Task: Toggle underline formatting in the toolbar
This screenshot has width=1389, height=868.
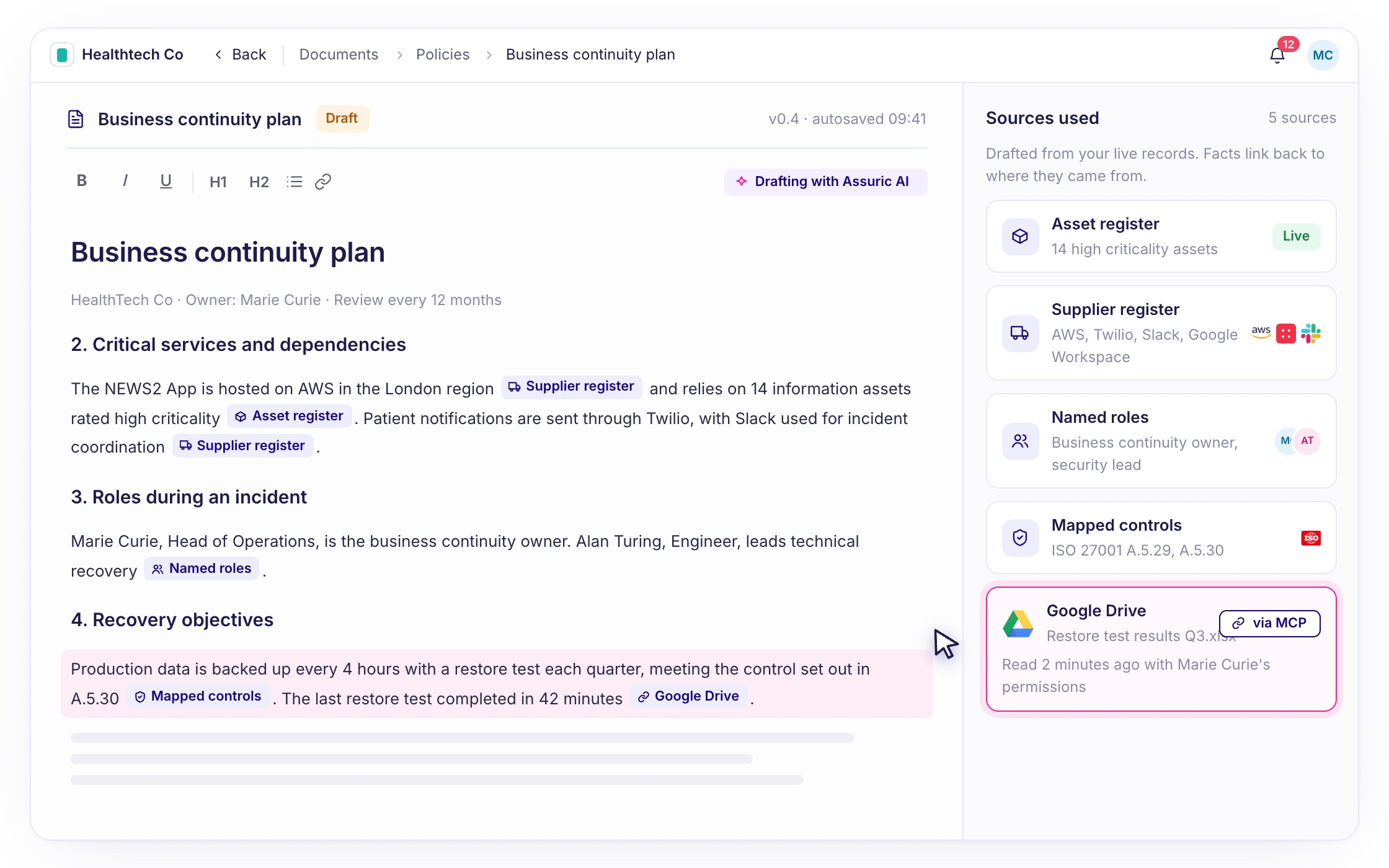Action: [x=166, y=181]
